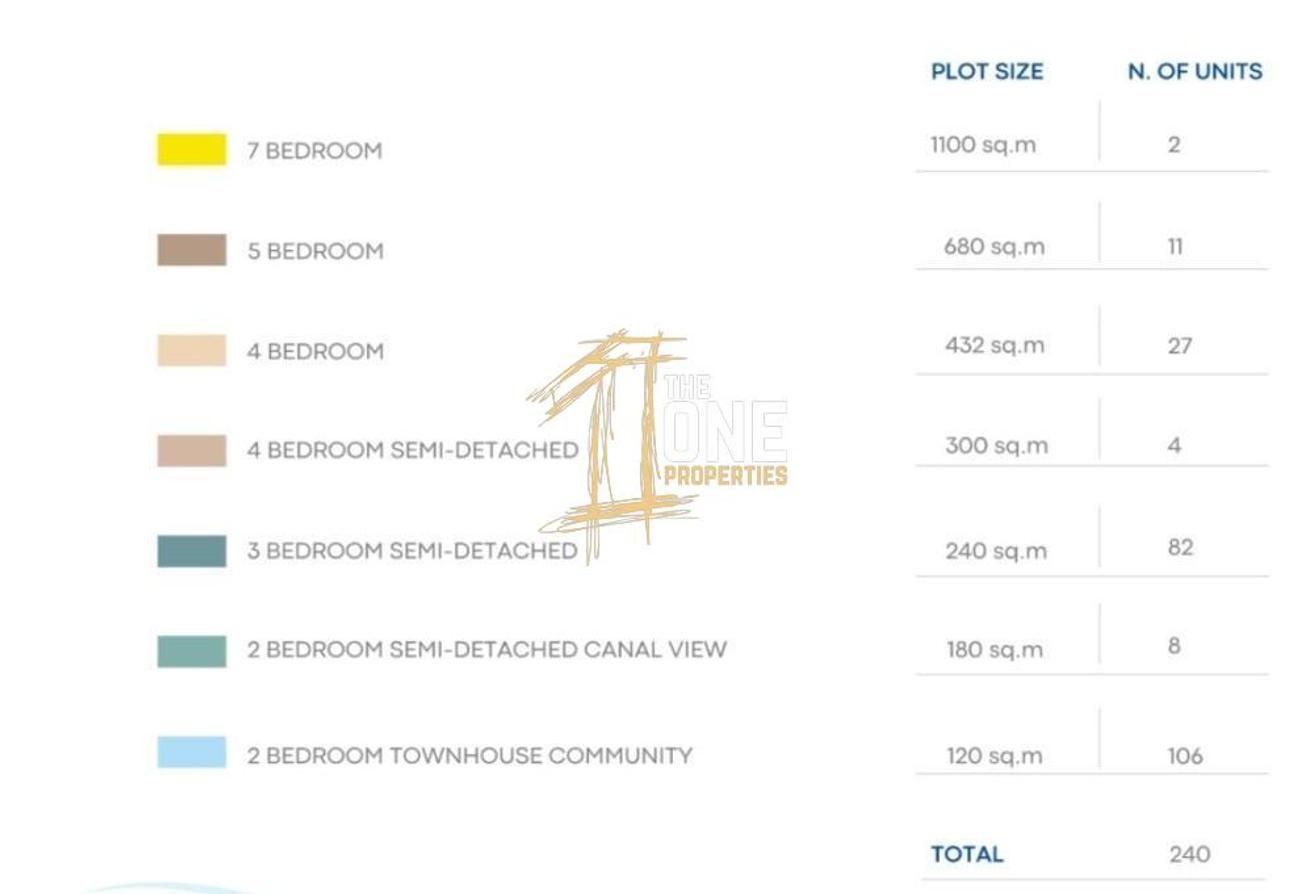This screenshot has width=1312, height=894.
Task: Select the 7 BEDROOM label
Action: (x=314, y=151)
